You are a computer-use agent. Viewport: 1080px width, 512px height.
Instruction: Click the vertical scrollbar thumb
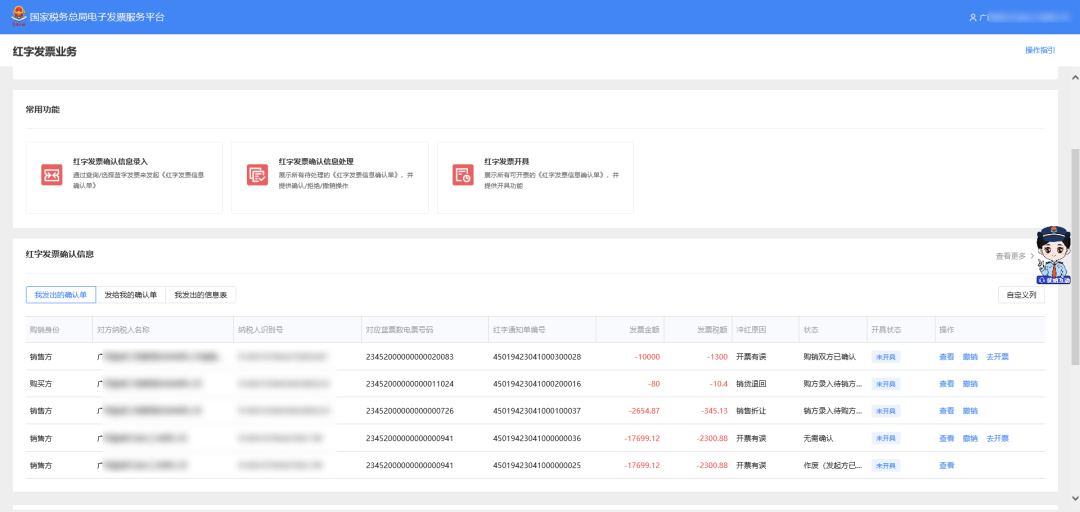coord(1074,257)
